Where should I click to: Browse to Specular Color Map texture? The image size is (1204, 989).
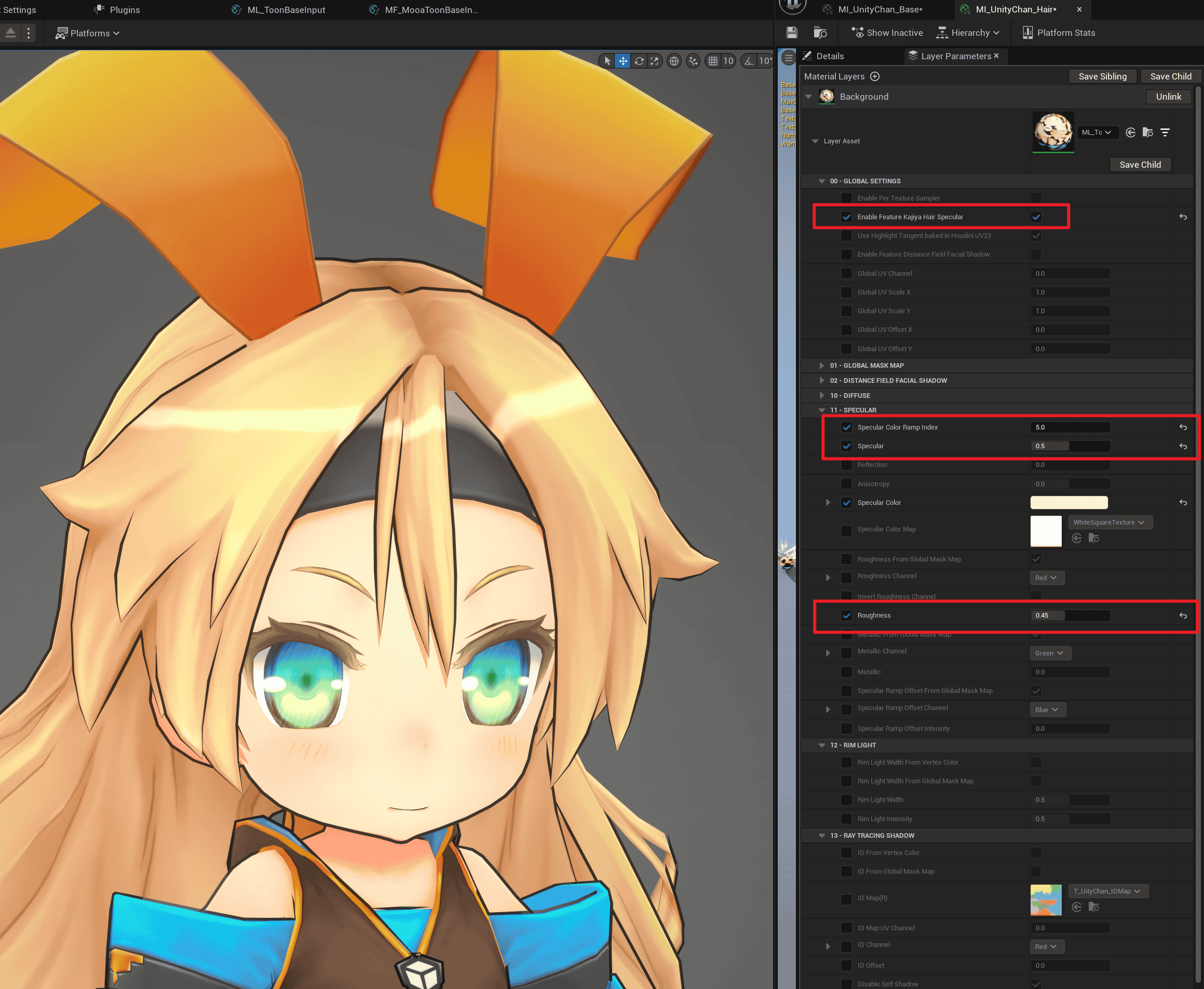(1093, 538)
